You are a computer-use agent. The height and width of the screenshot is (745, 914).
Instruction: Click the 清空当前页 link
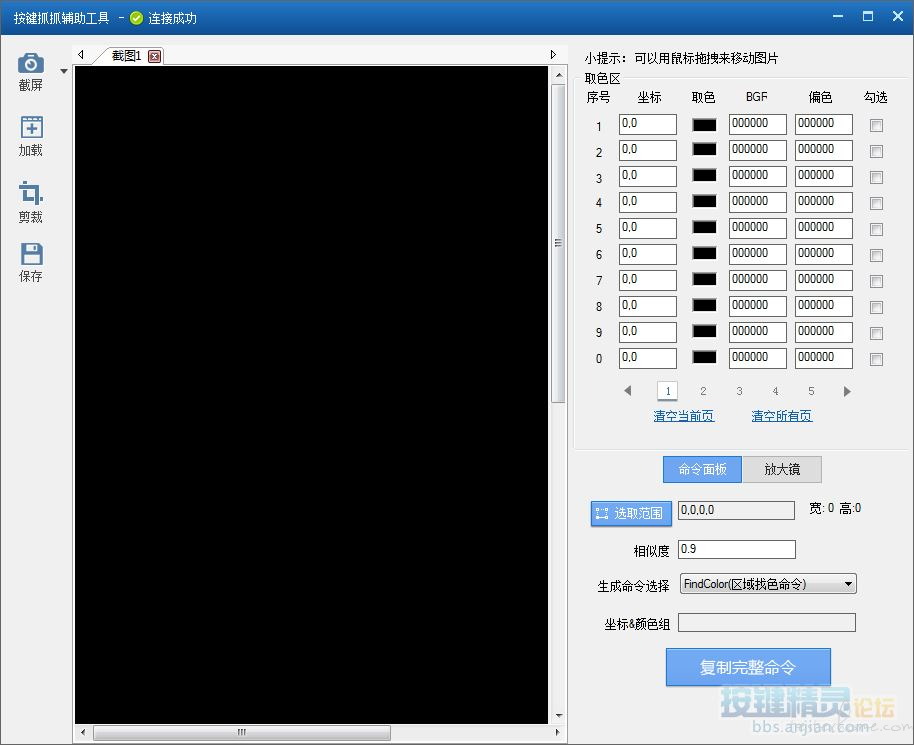point(683,416)
